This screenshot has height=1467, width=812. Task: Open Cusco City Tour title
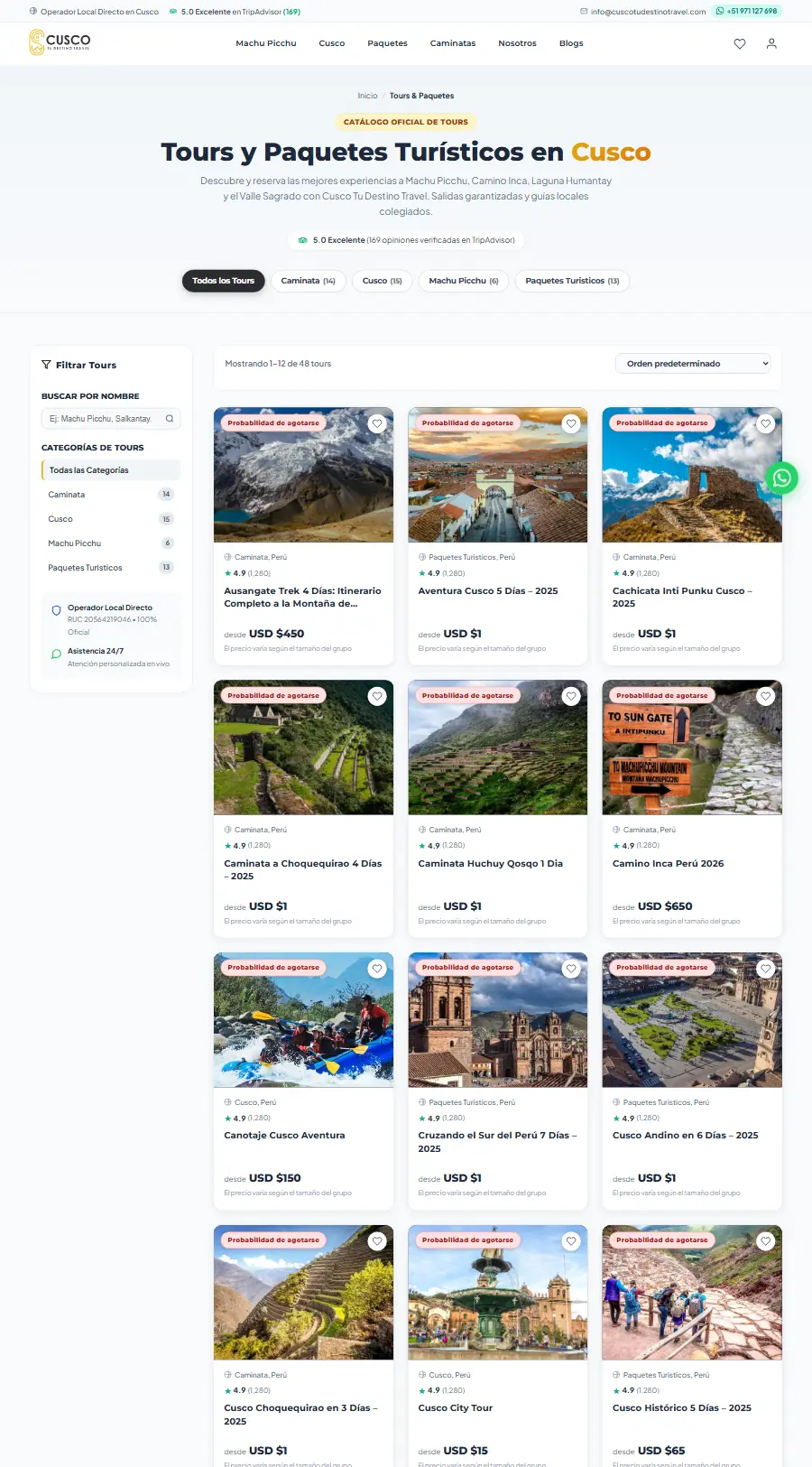tap(456, 1408)
